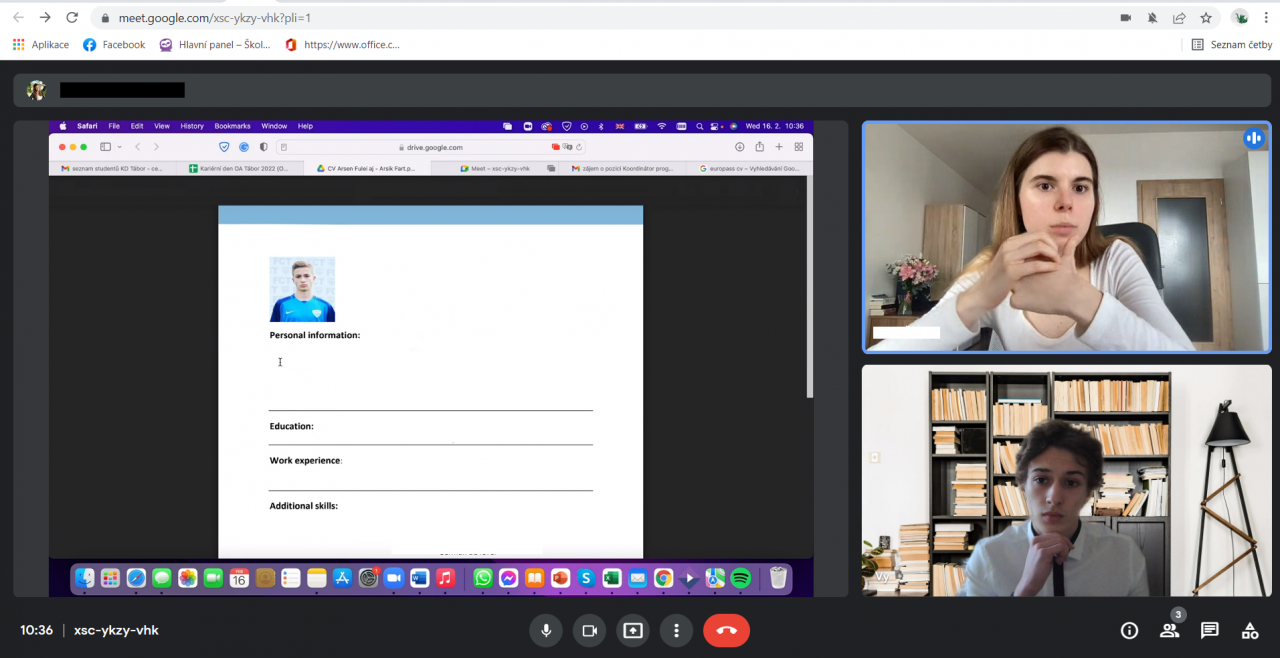
Task: Toggle notifications bell in address bar
Action: 1152,18
